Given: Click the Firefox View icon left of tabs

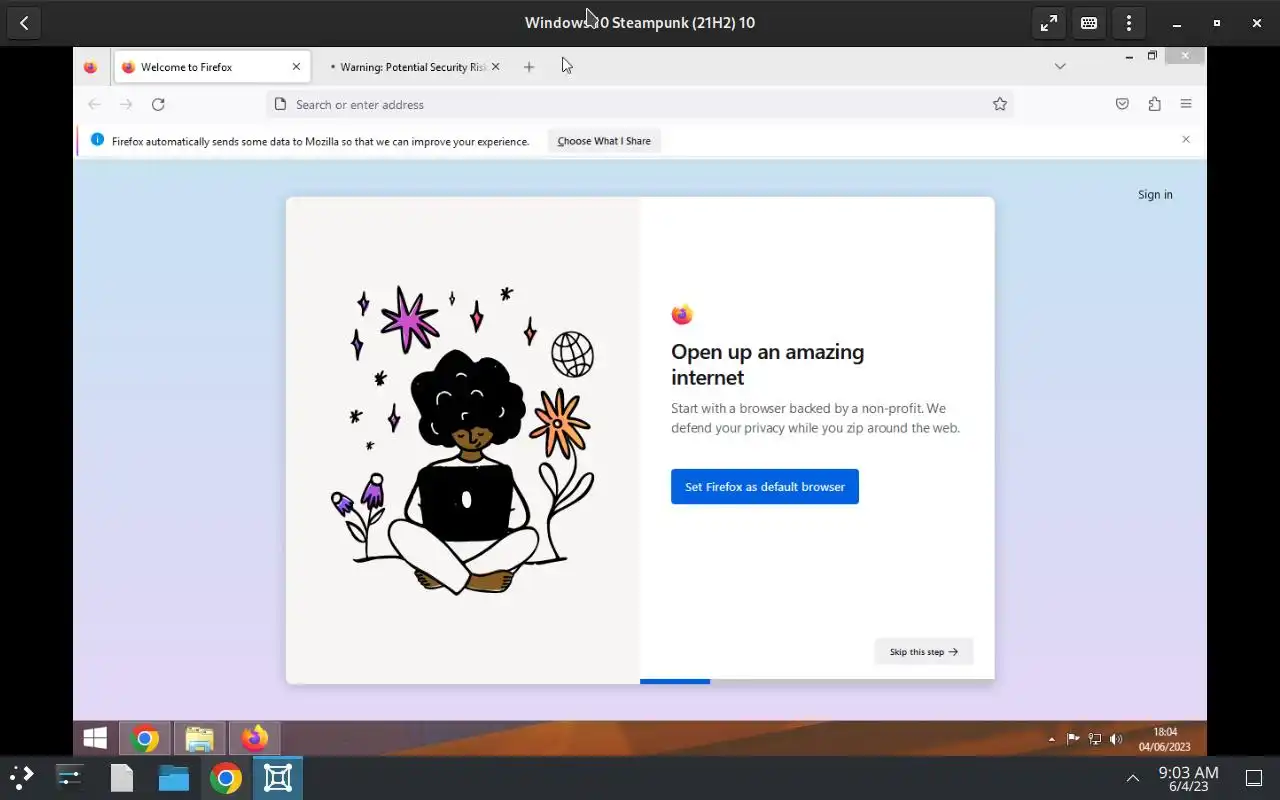Looking at the screenshot, I should (90, 67).
